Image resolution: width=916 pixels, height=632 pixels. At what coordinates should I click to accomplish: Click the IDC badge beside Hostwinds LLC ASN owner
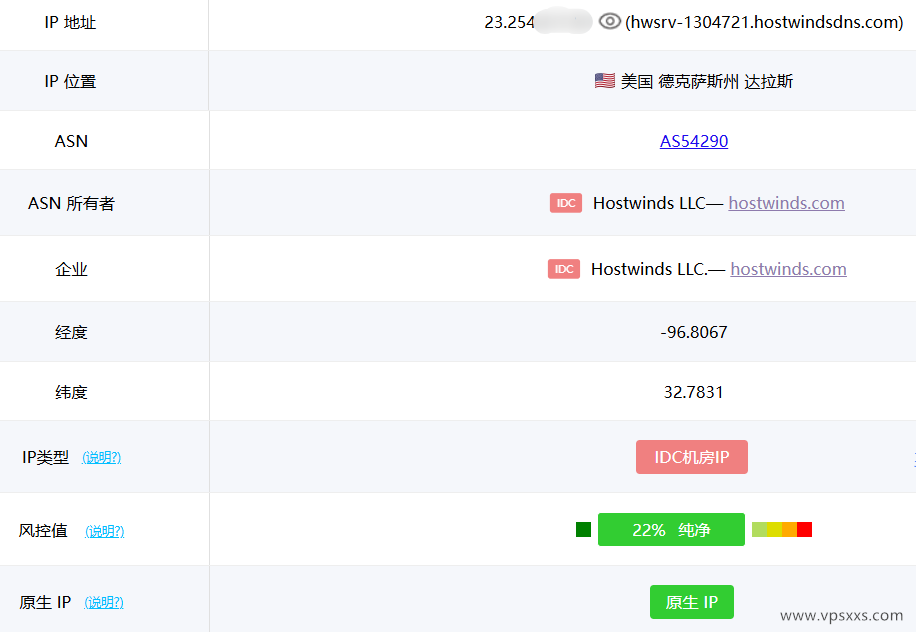click(x=565, y=203)
